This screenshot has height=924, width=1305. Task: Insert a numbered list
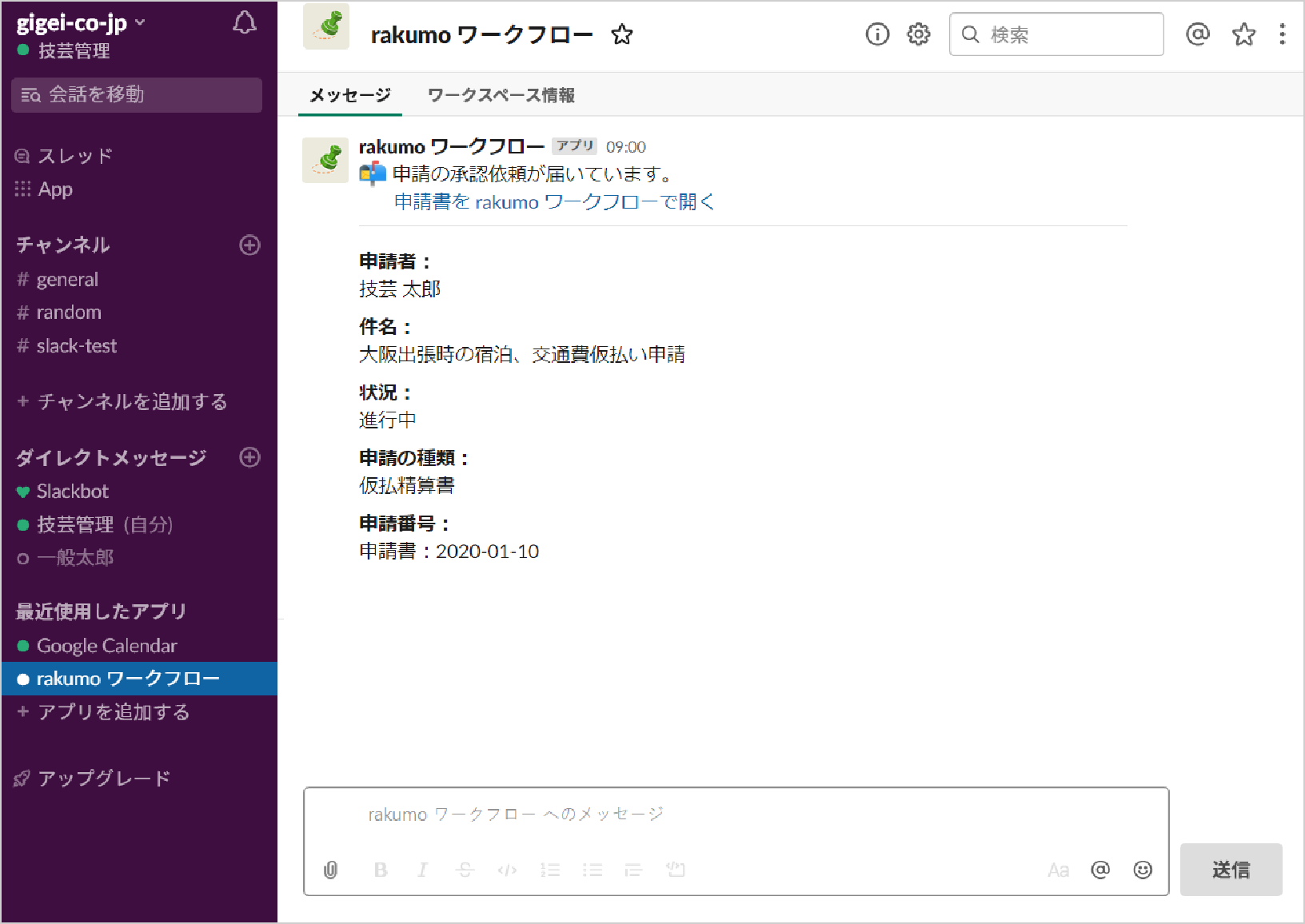(550, 870)
